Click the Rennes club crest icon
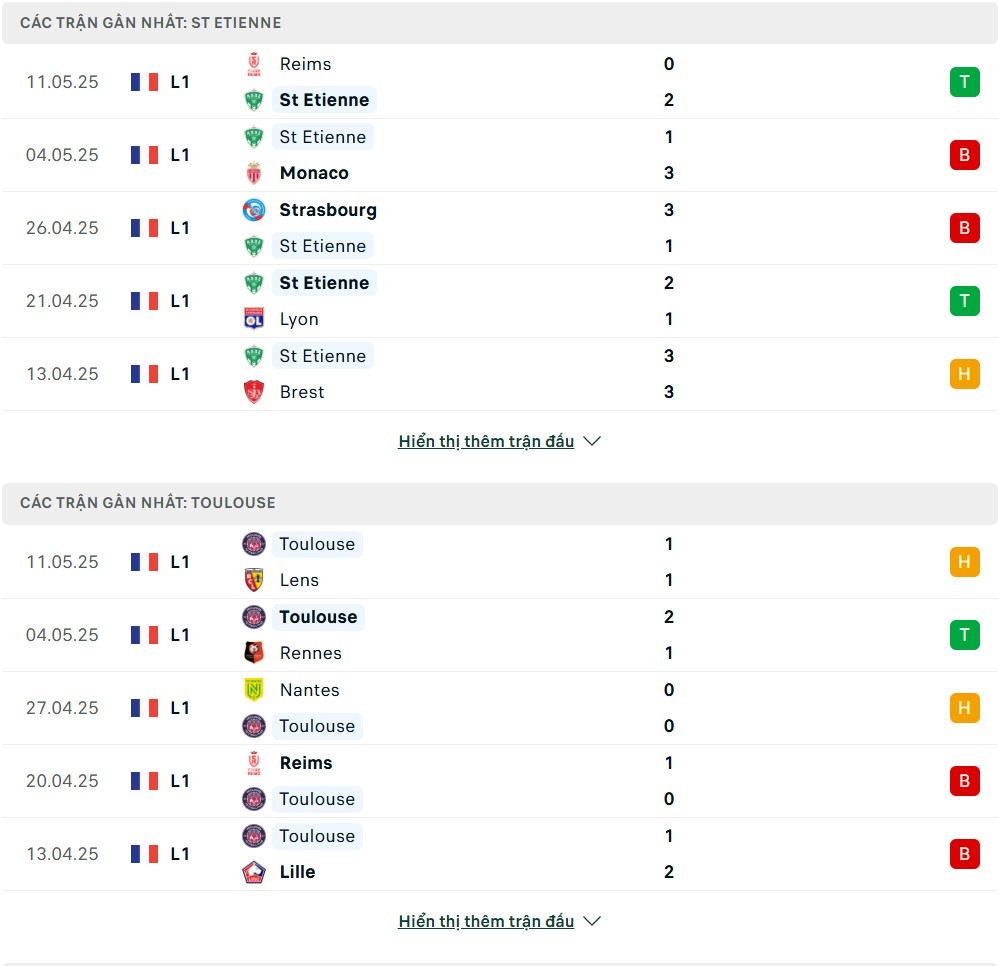1000x966 pixels. pyautogui.click(x=254, y=652)
